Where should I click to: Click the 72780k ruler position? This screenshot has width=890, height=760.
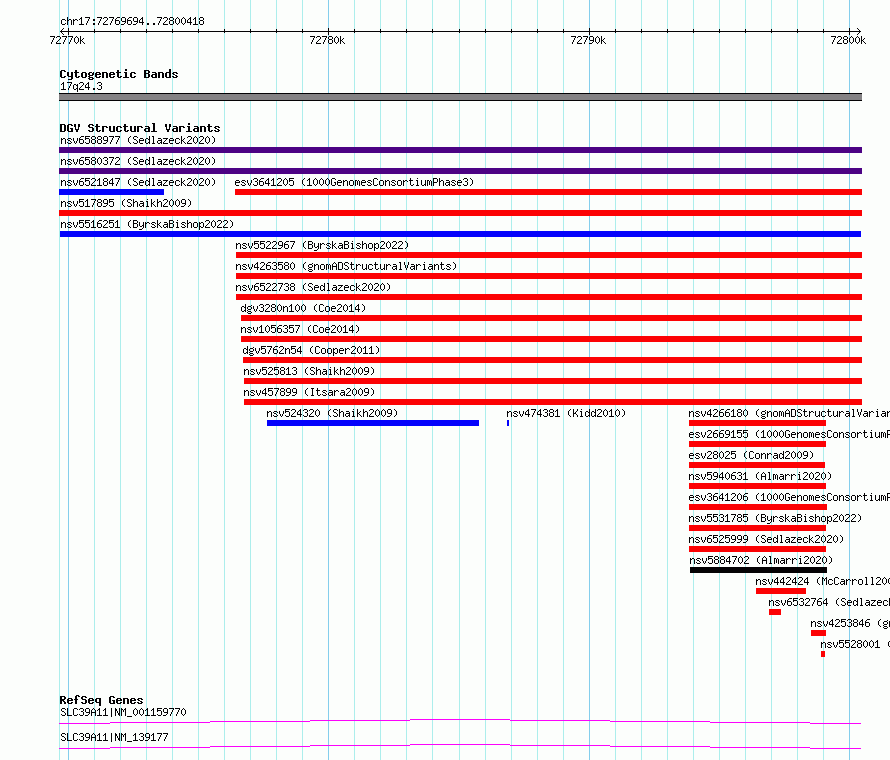(328, 40)
